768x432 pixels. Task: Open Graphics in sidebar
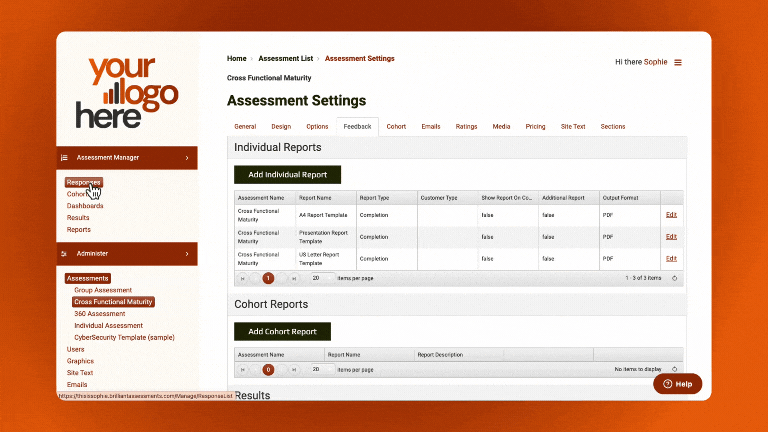pos(80,361)
